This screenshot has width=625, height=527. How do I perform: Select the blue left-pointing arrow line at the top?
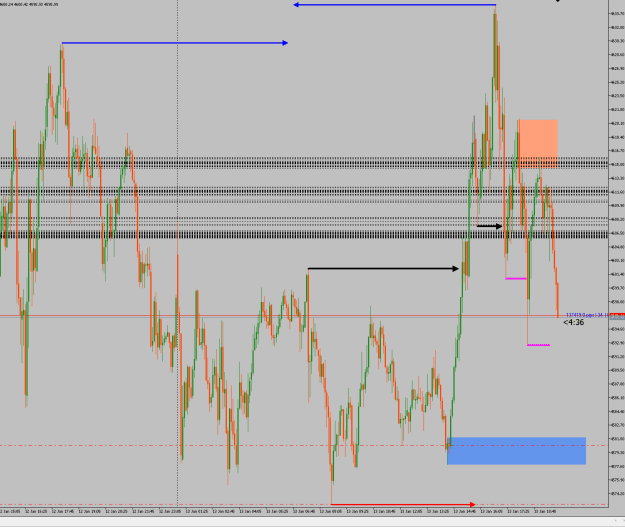[x=395, y=5]
